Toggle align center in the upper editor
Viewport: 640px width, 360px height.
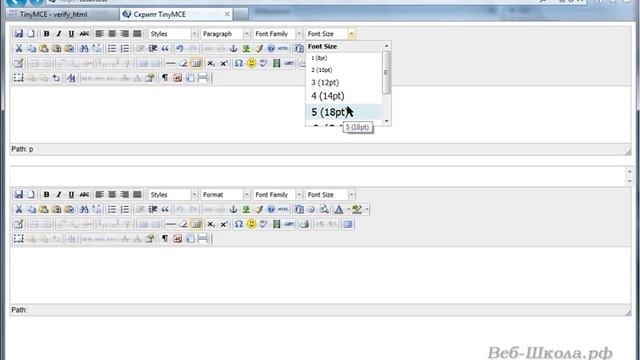click(112, 33)
